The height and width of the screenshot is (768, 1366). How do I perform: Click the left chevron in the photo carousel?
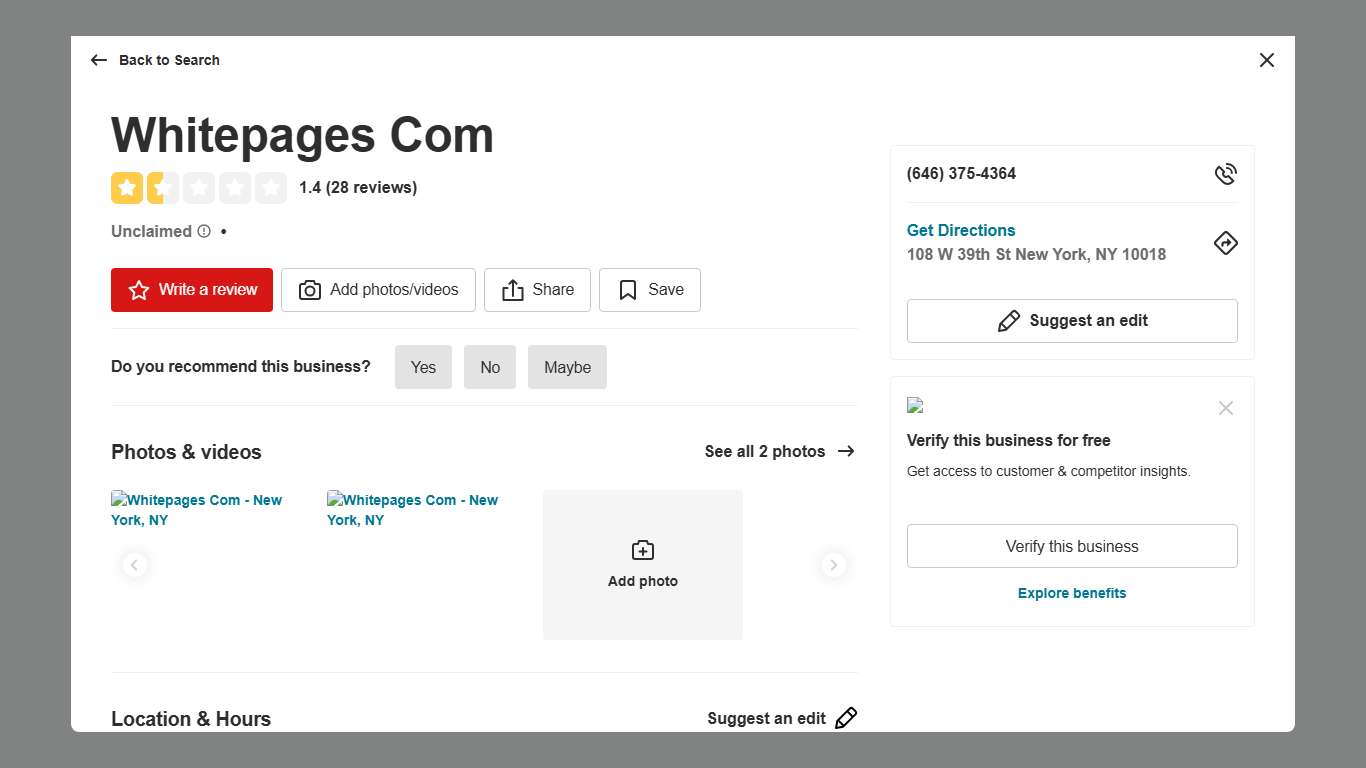135,565
